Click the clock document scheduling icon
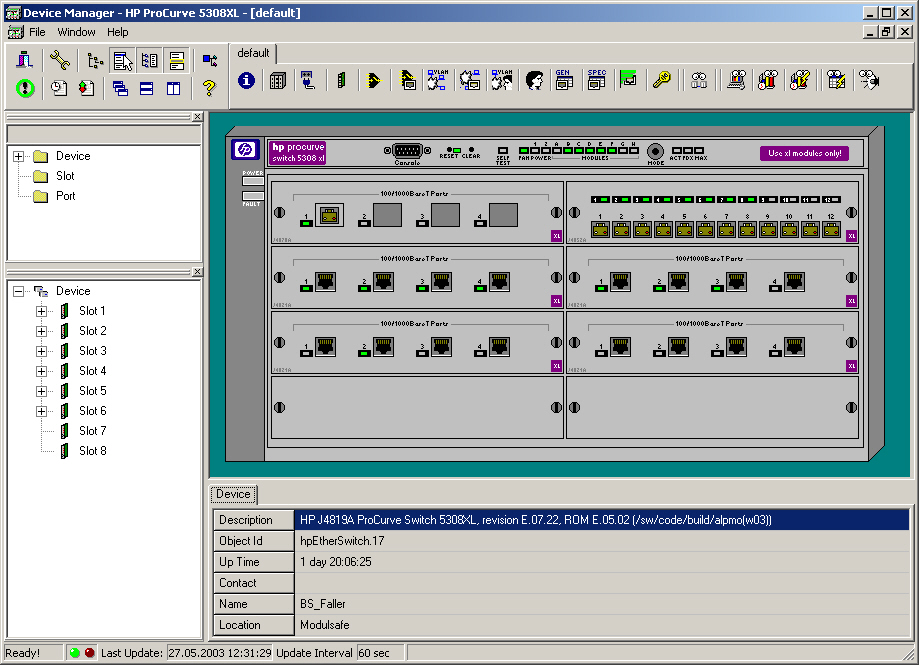 pos(59,88)
